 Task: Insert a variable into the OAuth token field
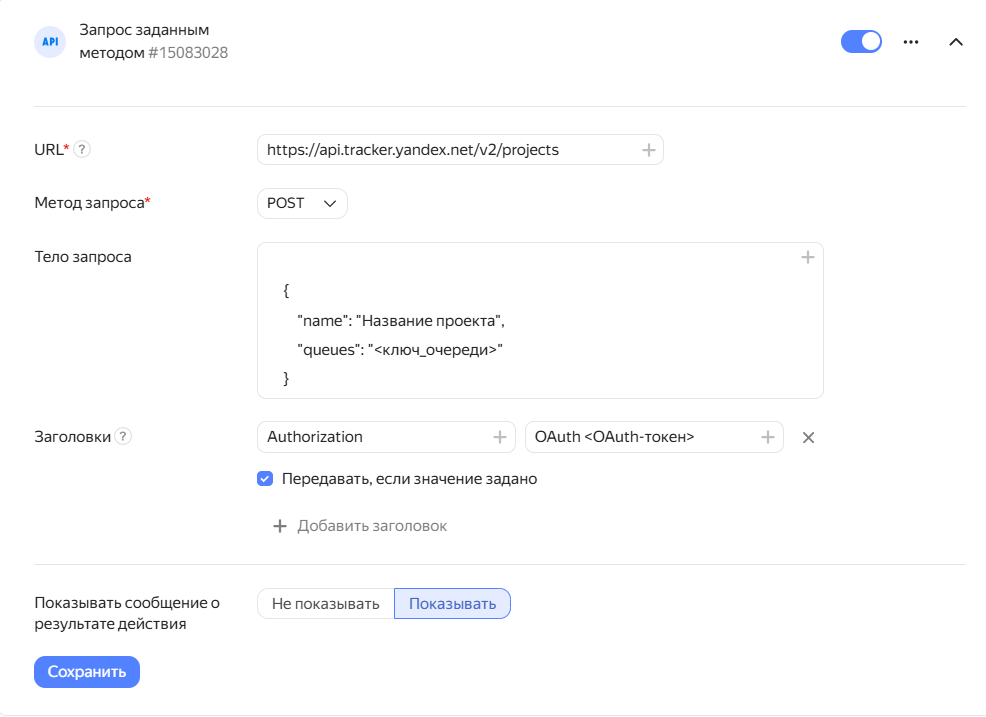click(x=766, y=436)
